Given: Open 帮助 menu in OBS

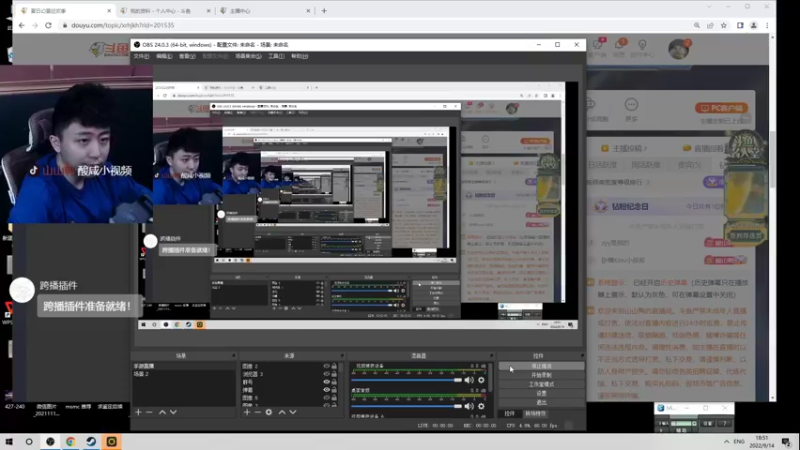Looking at the screenshot, I should (299, 56).
